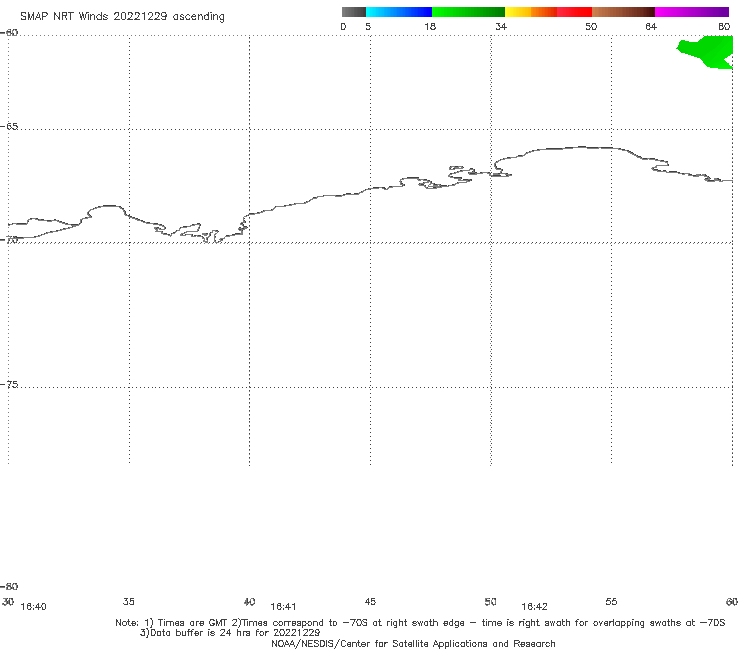Click the yellow-to-red 34–50 color bar segment
Viewport: 740px width, 650px height.
[548, 12]
